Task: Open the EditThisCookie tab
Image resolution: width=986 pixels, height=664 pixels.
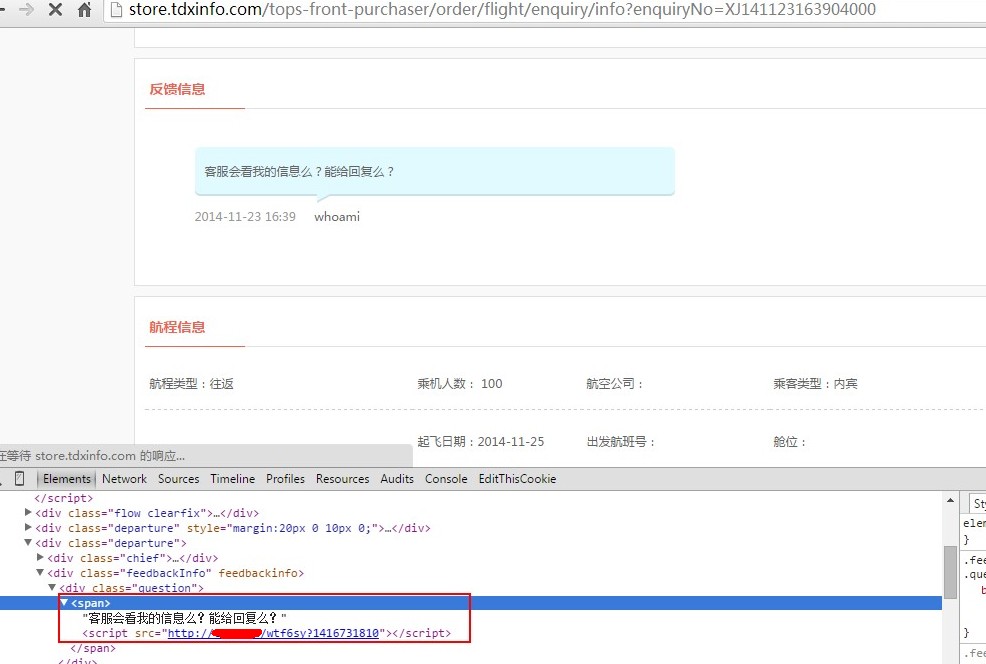Action: click(518, 479)
